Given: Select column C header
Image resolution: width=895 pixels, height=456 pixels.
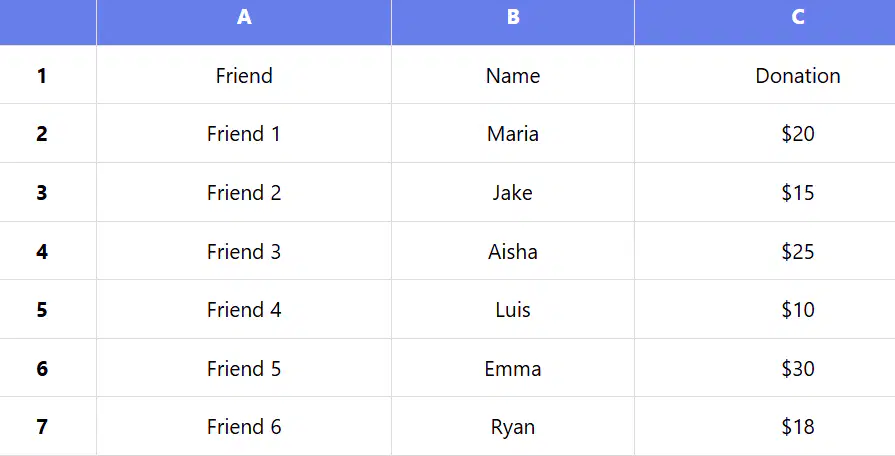Looking at the screenshot, I should pos(765,22).
